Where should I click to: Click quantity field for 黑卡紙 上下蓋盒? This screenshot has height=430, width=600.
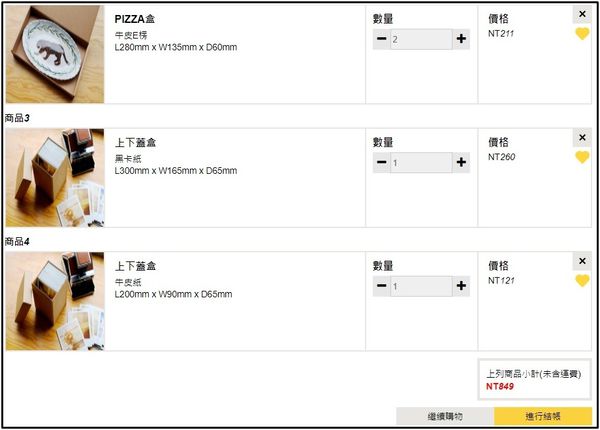click(x=421, y=162)
